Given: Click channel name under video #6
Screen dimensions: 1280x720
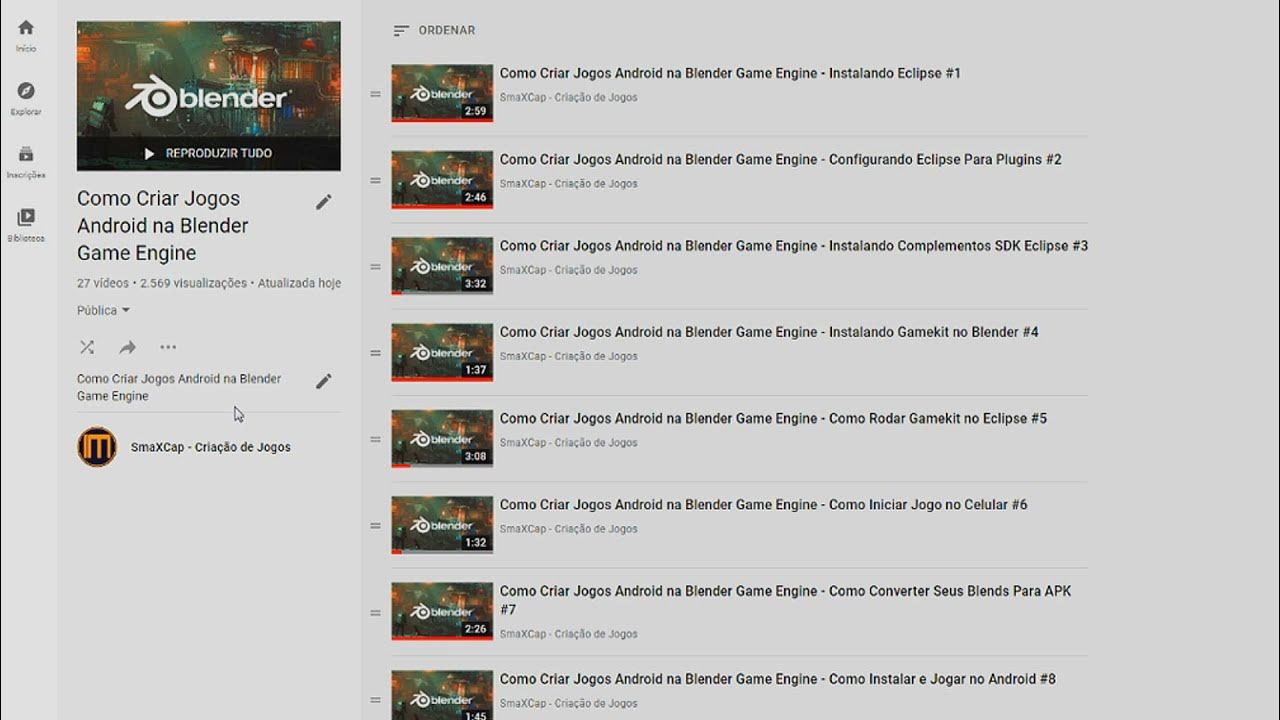Looking at the screenshot, I should coord(568,528).
